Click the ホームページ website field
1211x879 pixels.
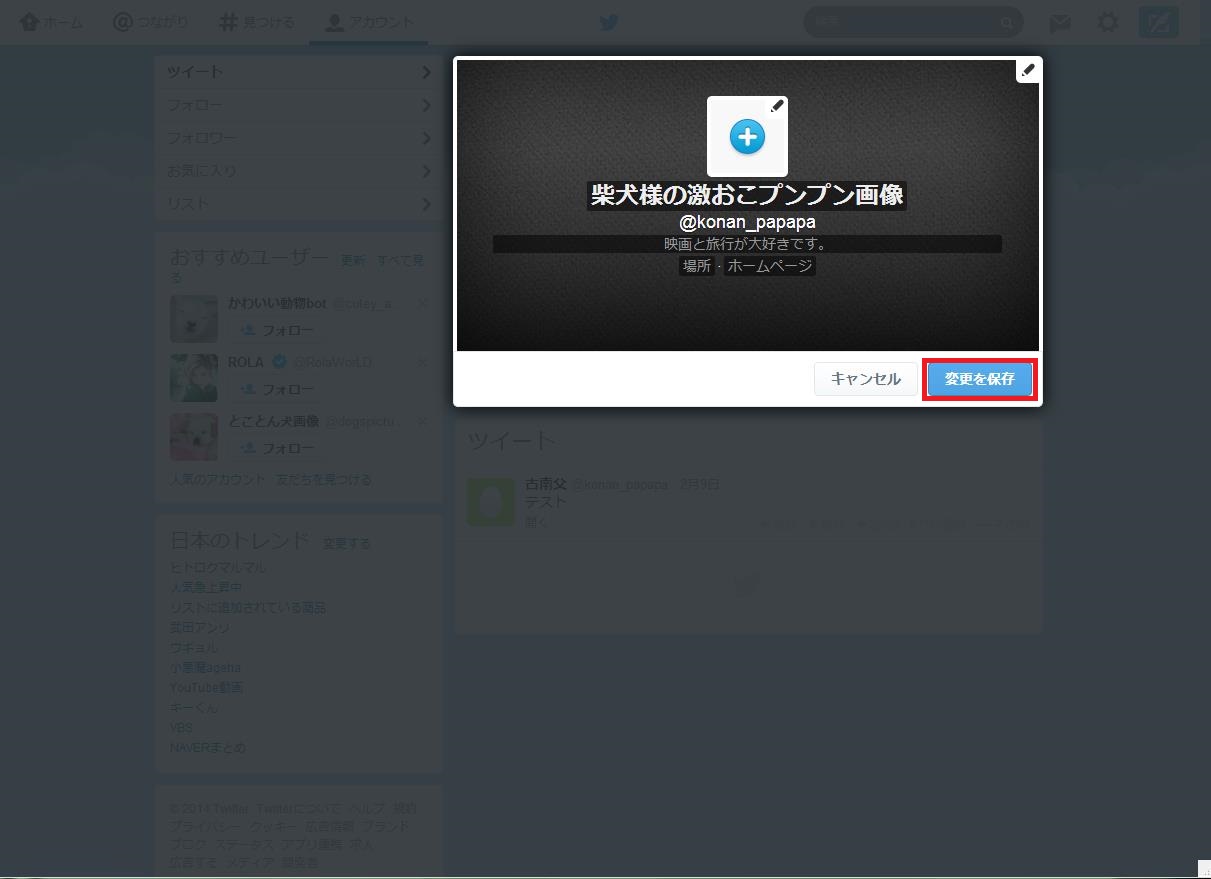tap(769, 266)
